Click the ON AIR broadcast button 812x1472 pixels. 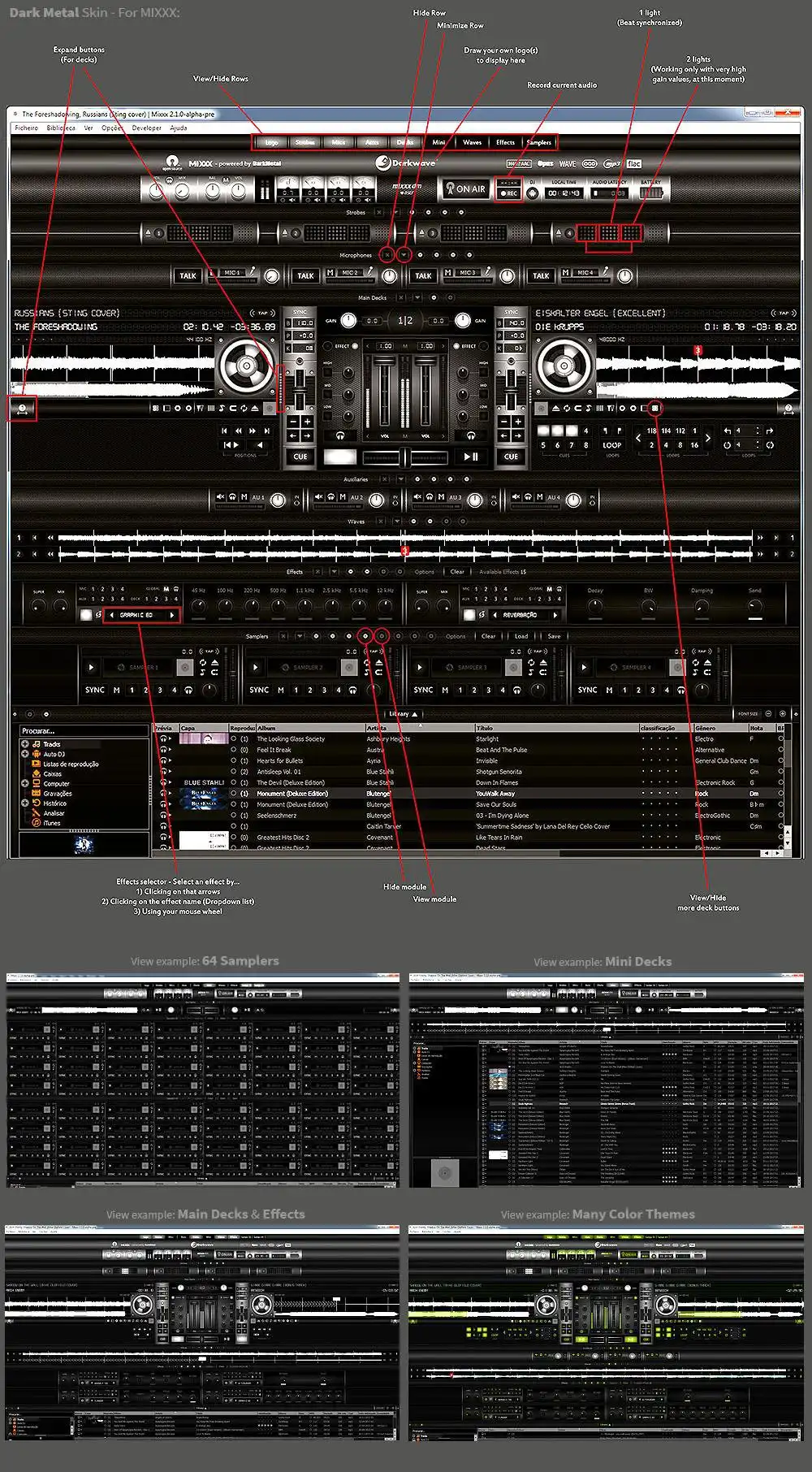[465, 188]
